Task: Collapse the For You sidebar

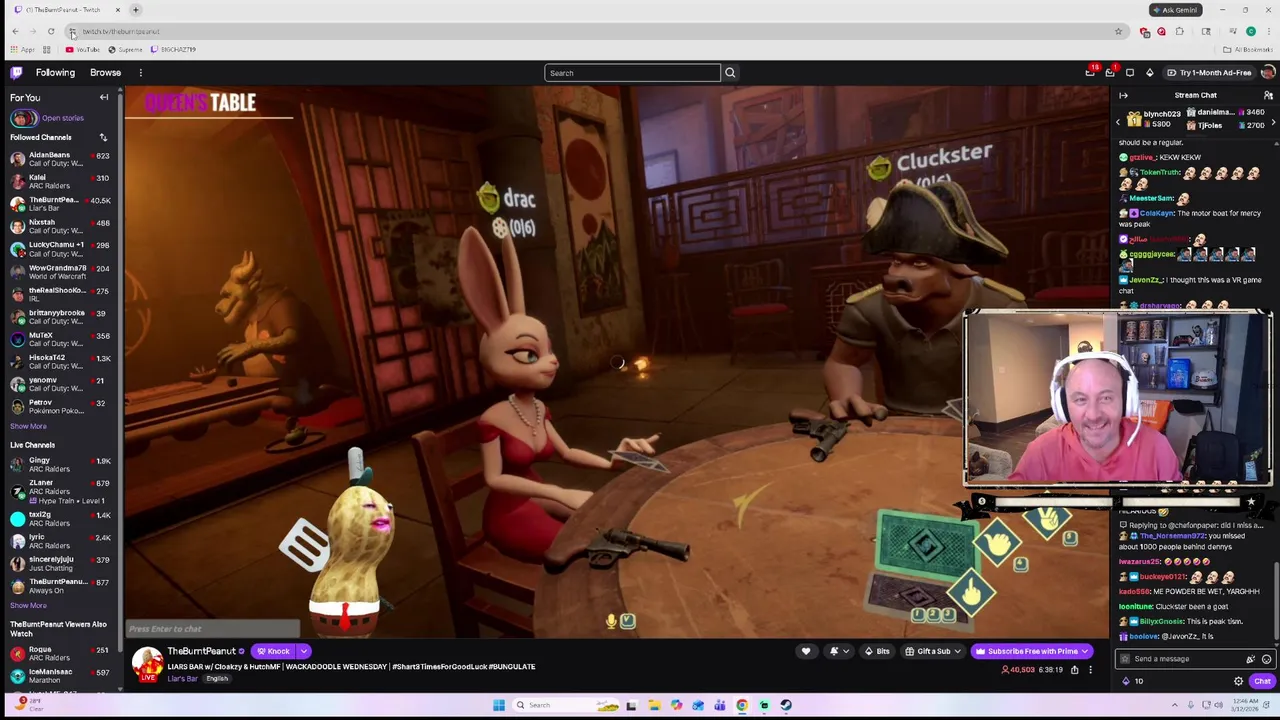Action: coord(104,97)
